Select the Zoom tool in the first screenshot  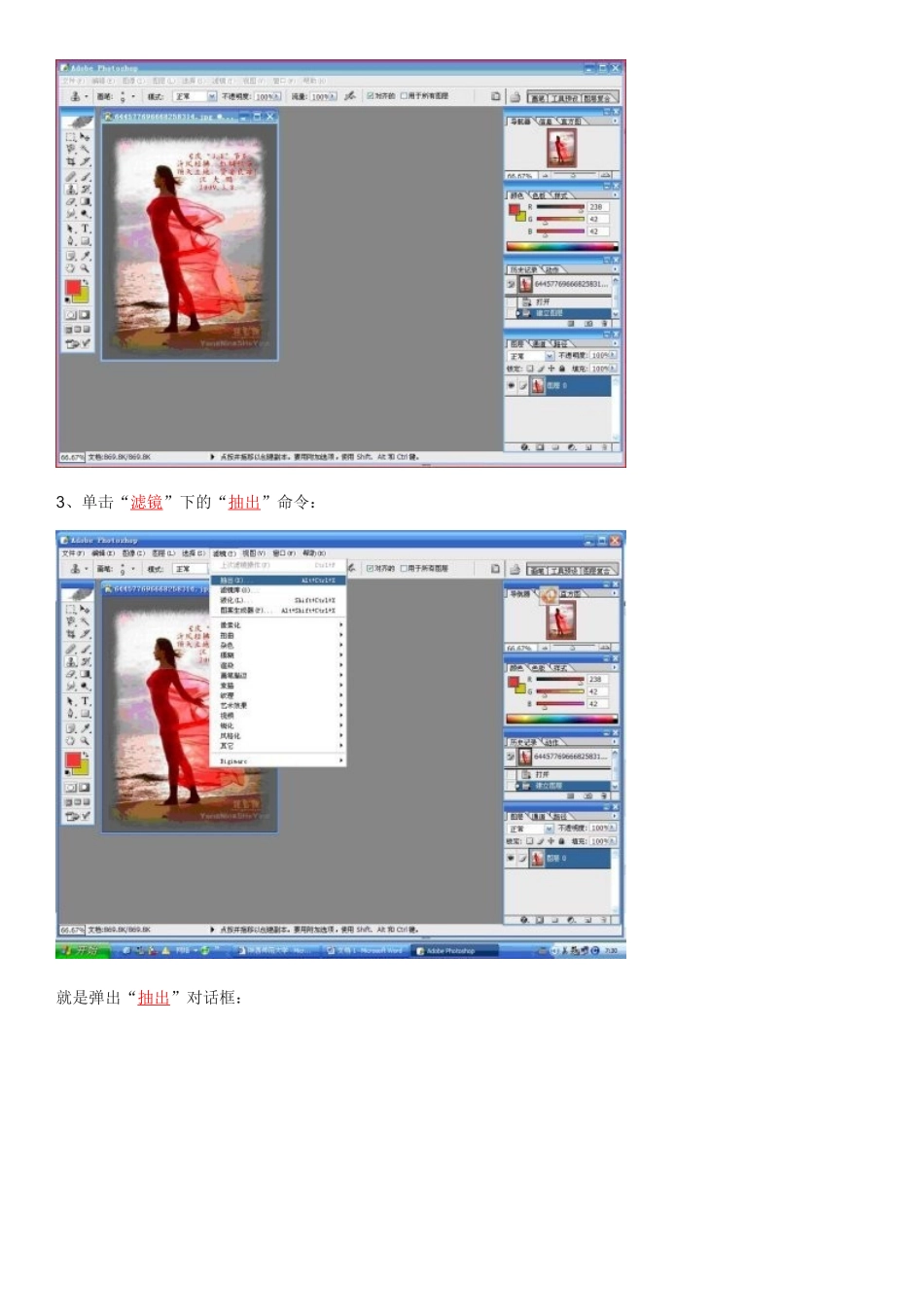pos(85,268)
